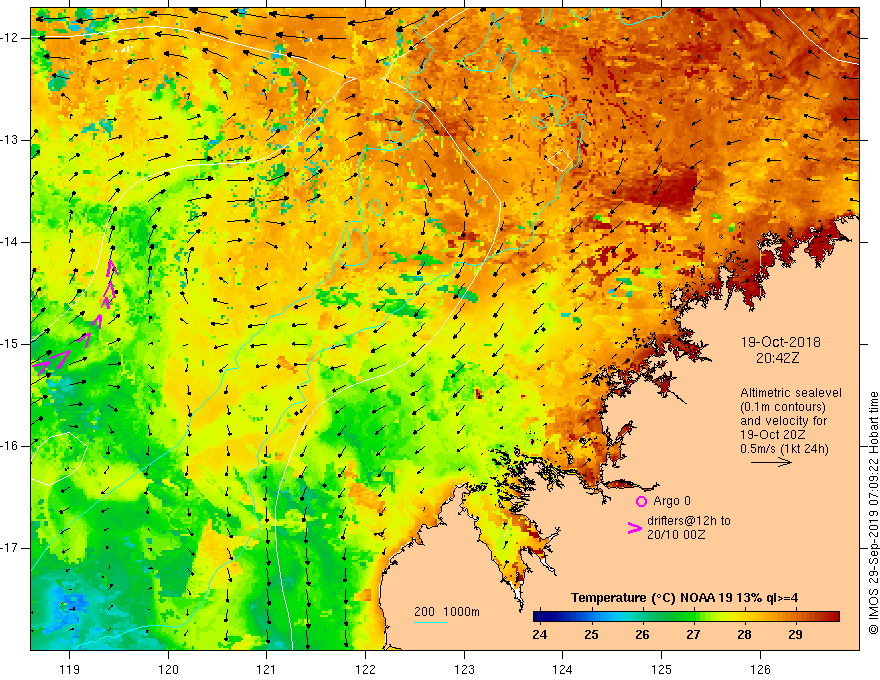The image size is (880, 680).
Task: Click the longitude axis label 124
Action: 562,669
